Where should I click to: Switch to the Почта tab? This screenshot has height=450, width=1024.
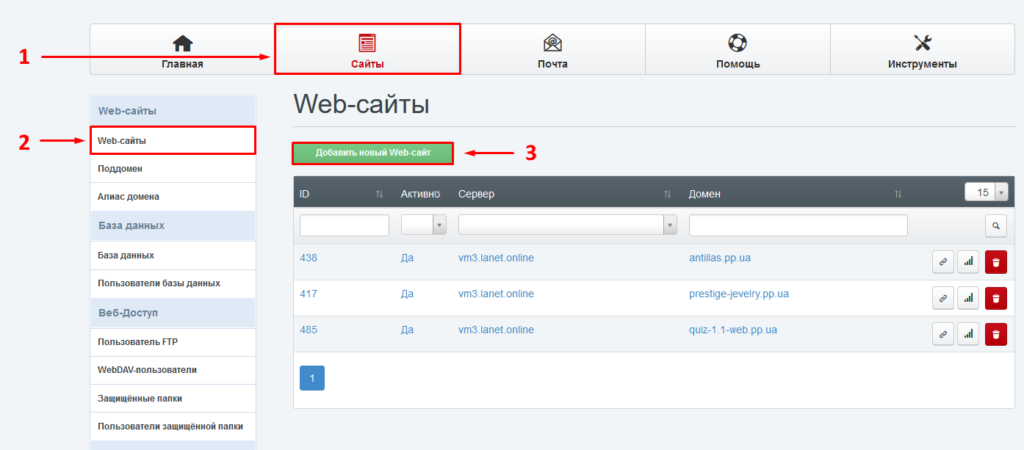pyautogui.click(x=552, y=50)
